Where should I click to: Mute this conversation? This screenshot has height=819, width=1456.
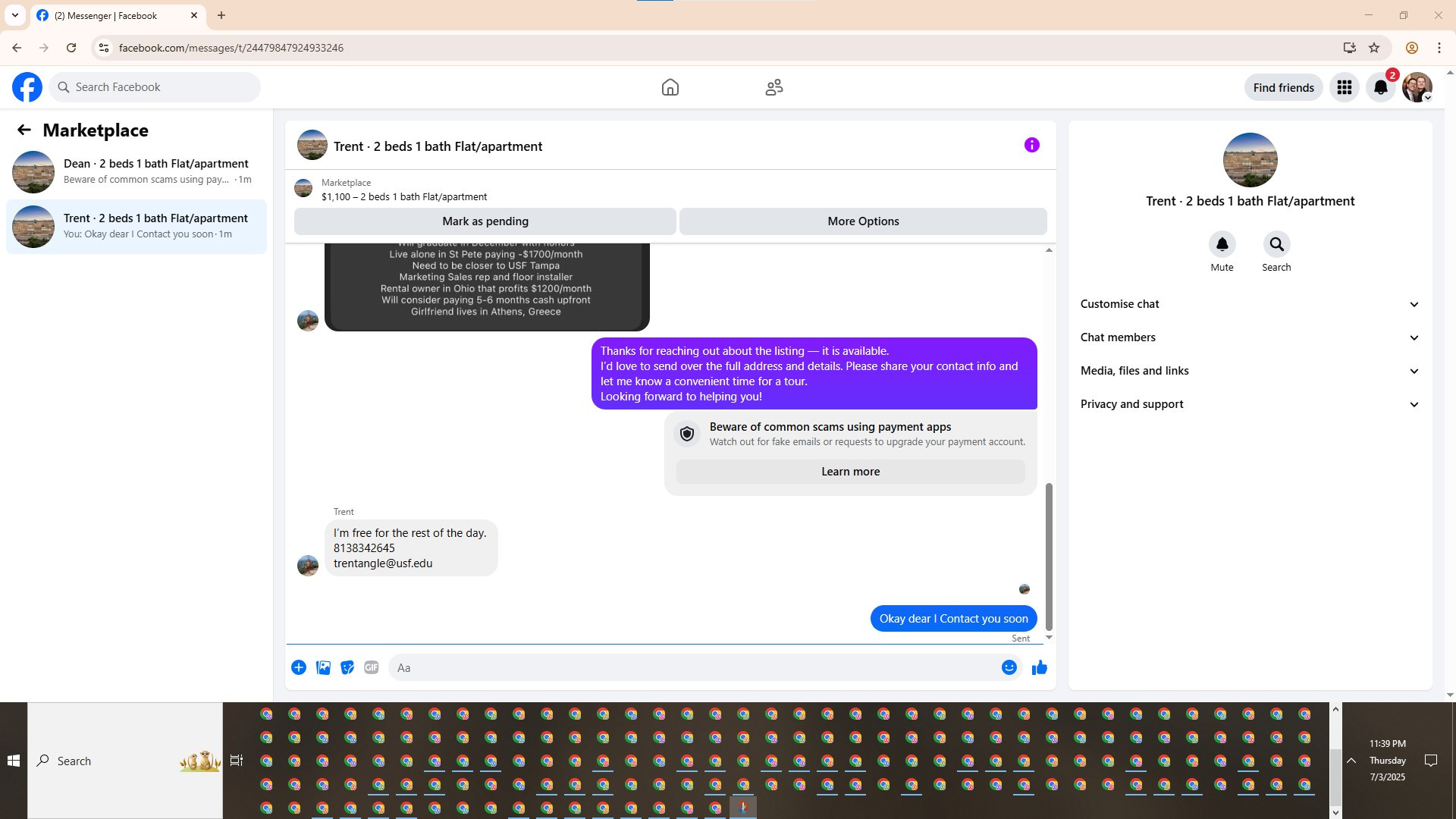click(1222, 245)
